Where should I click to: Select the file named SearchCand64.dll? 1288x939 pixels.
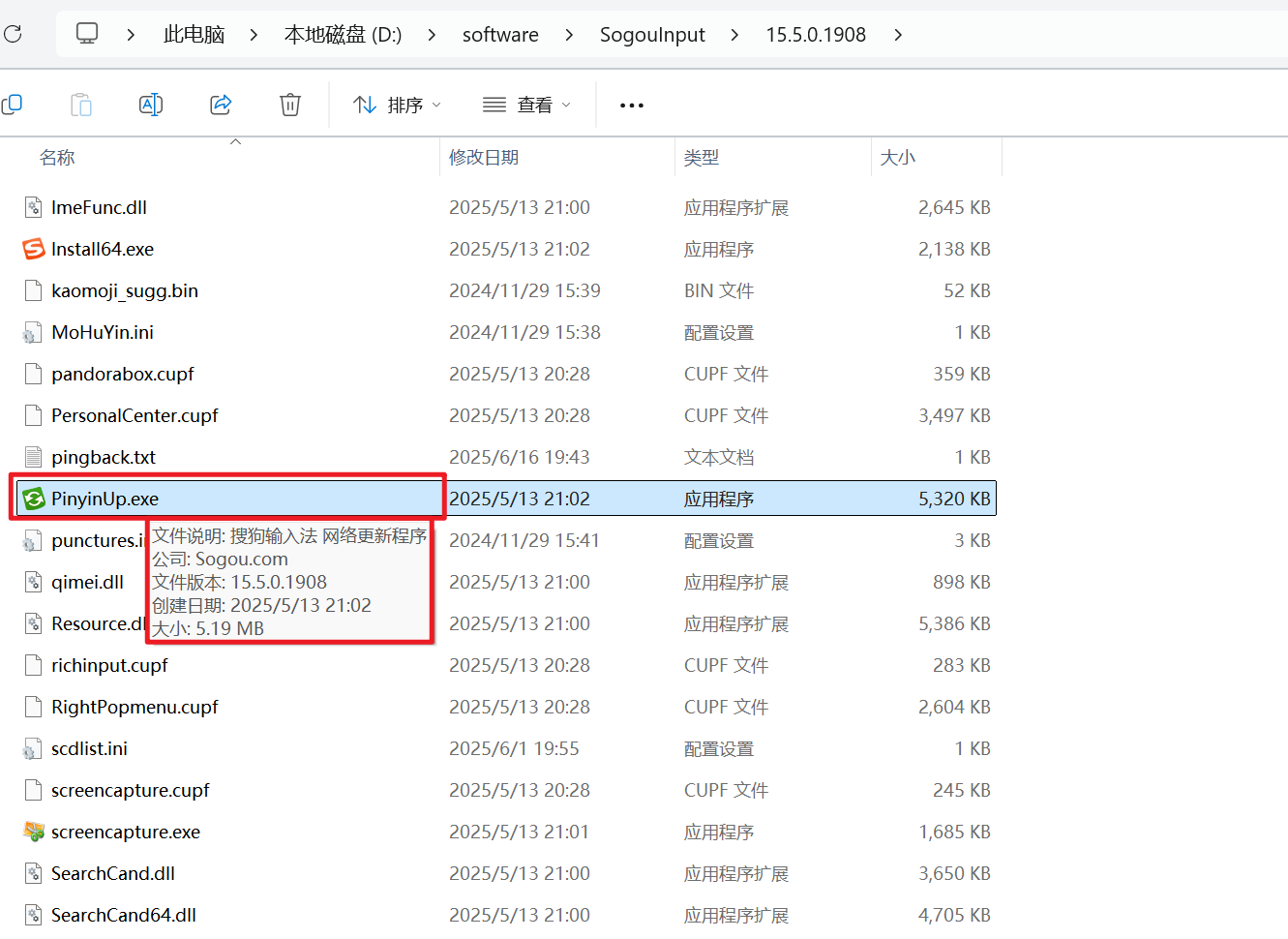124,915
